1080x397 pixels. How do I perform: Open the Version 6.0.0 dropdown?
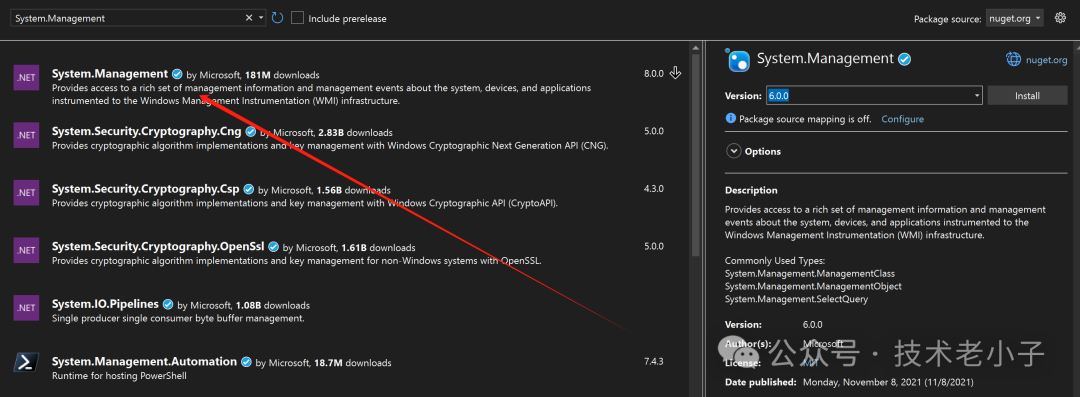(873, 96)
